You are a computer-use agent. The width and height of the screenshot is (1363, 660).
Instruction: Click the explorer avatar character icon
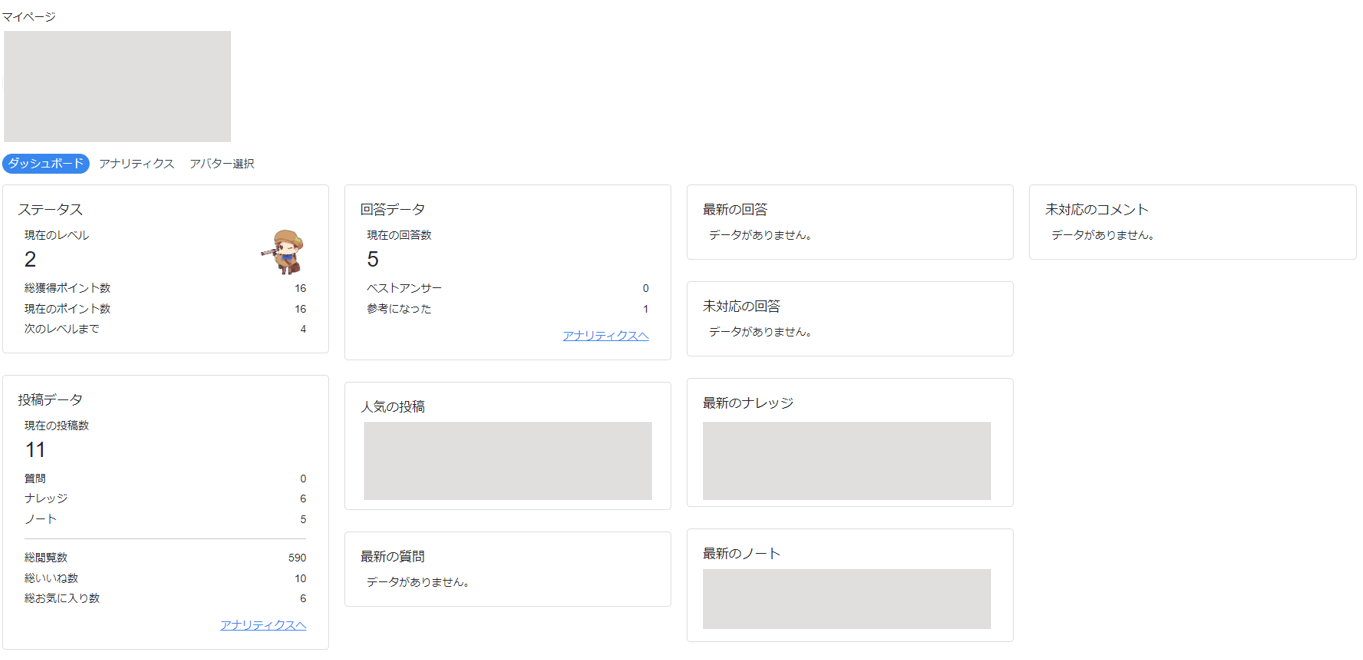[286, 252]
